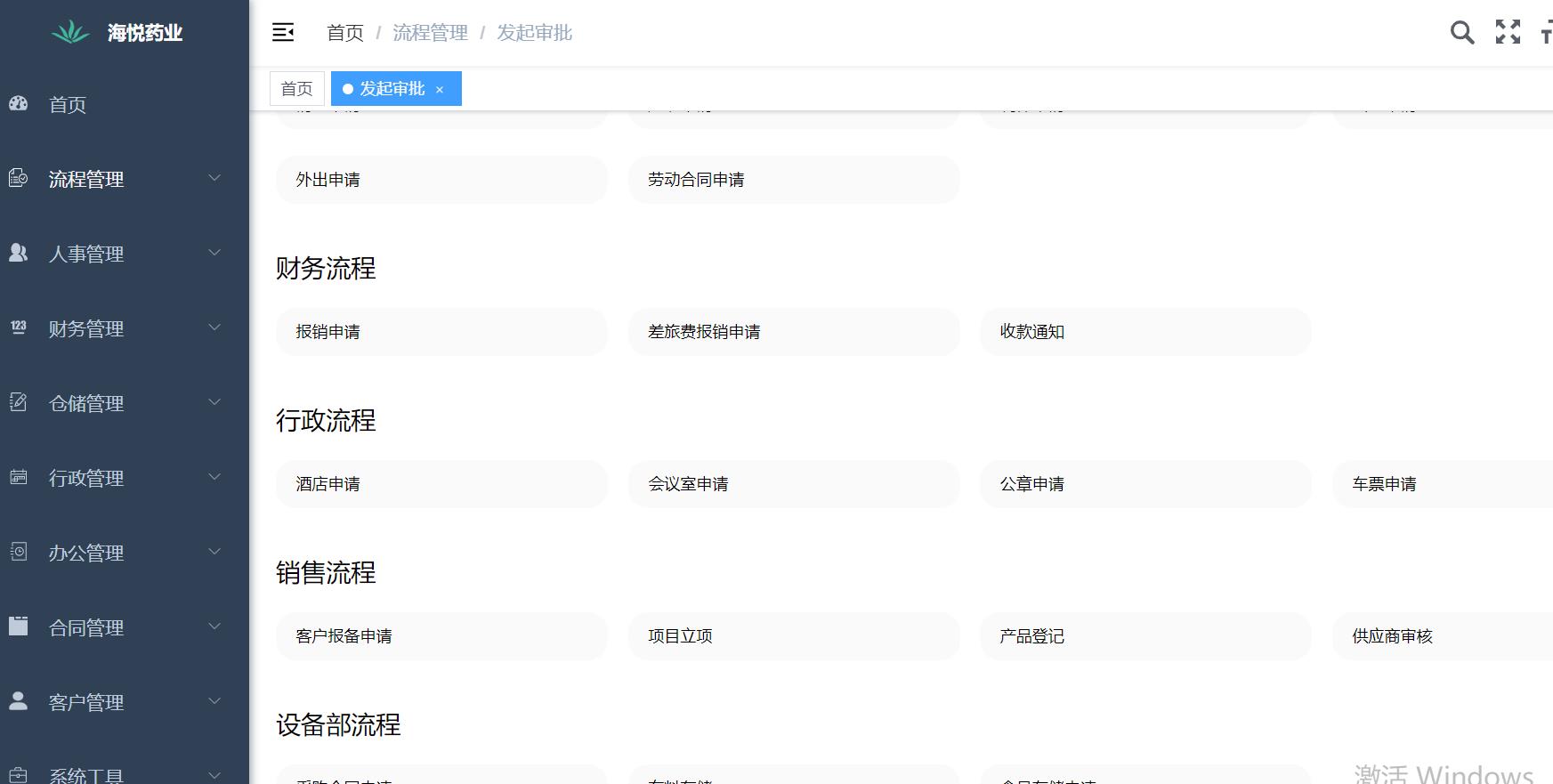Start a 车票申请
This screenshot has width=1553, height=784.
(1443, 484)
